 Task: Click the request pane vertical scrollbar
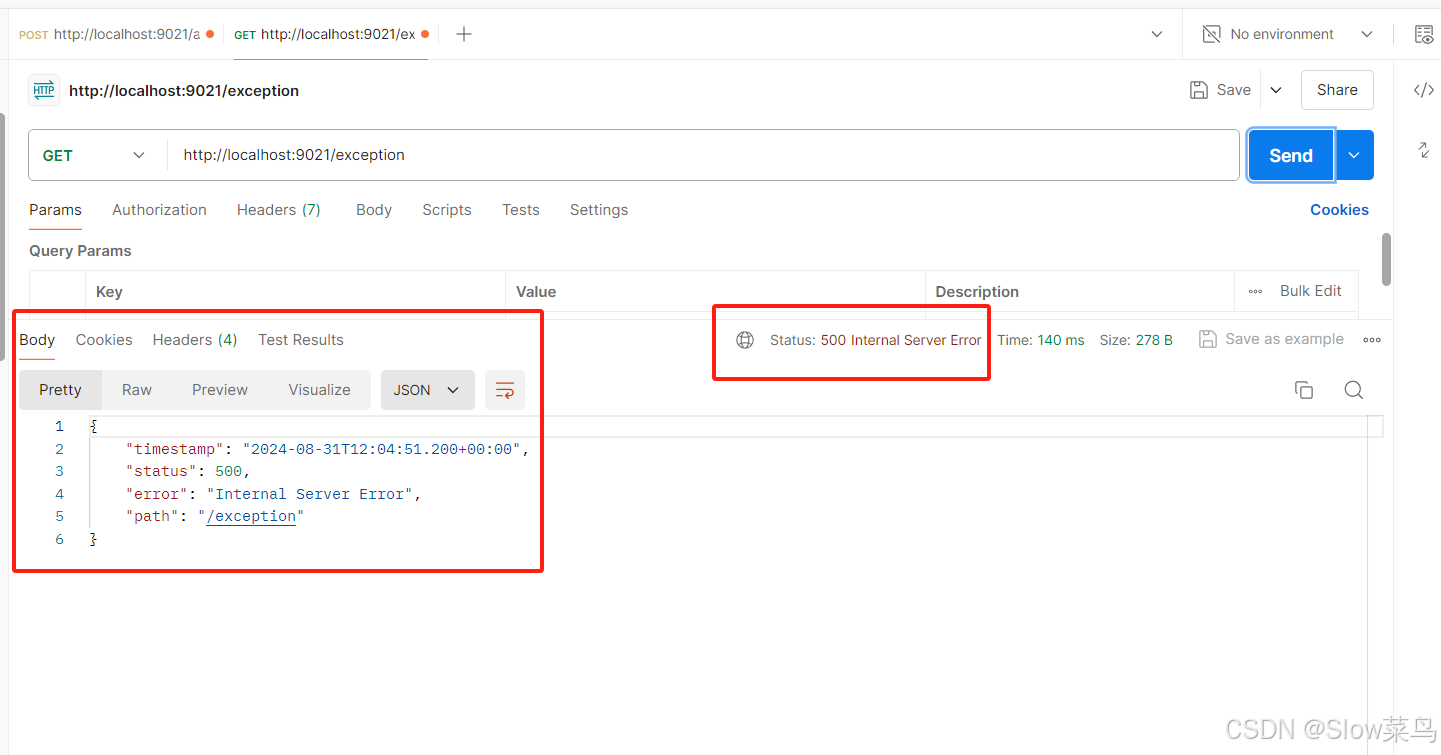pos(1386,259)
